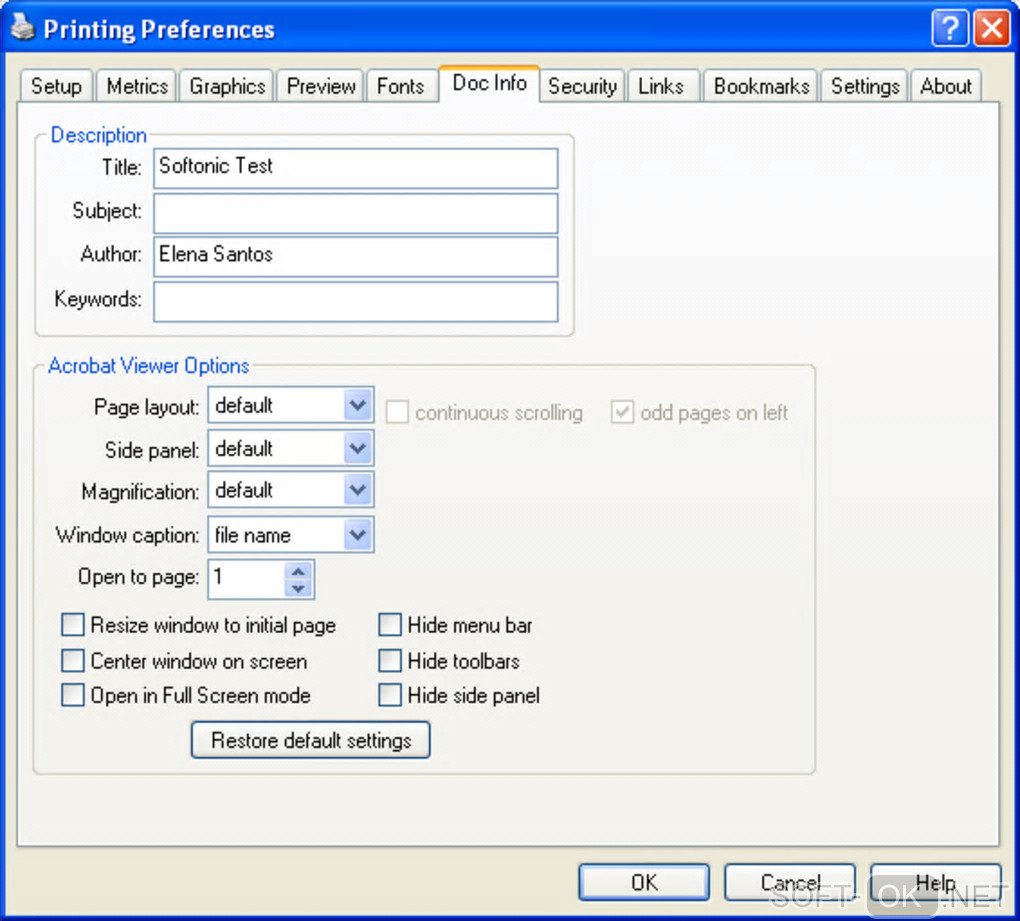Confirm with the OK button
1020x921 pixels.
tap(644, 883)
